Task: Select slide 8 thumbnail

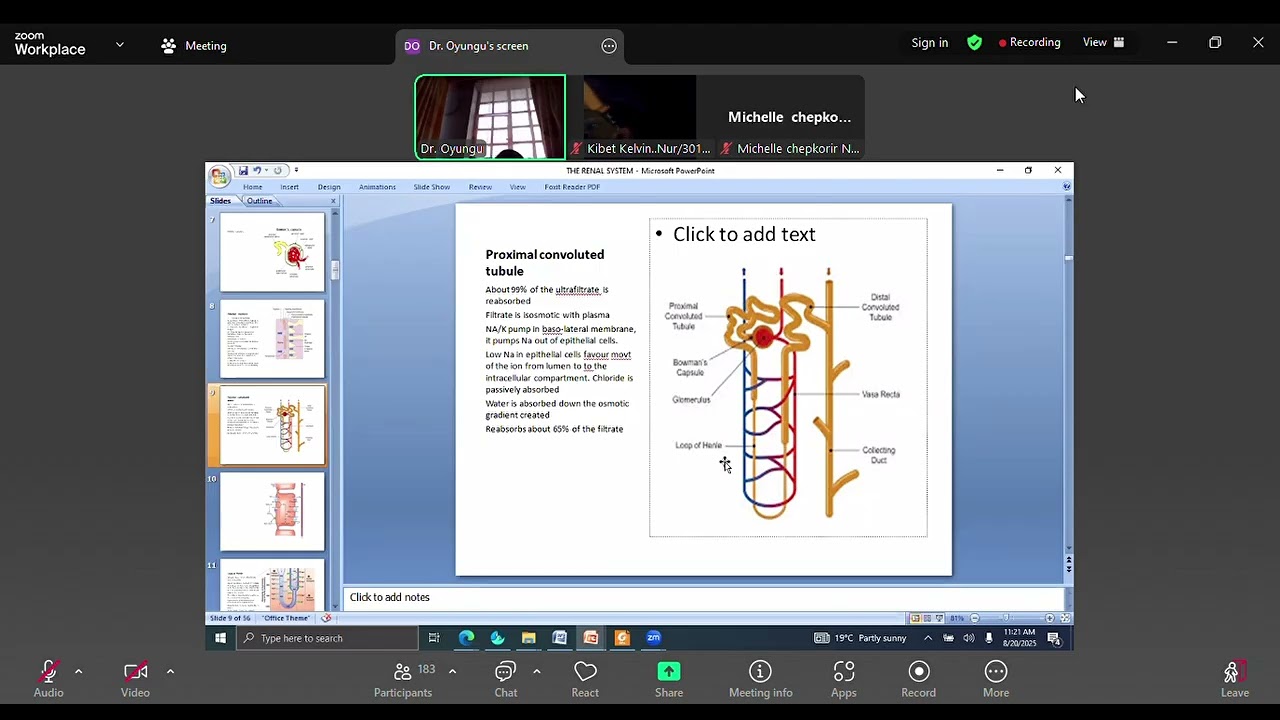Action: pos(272,338)
